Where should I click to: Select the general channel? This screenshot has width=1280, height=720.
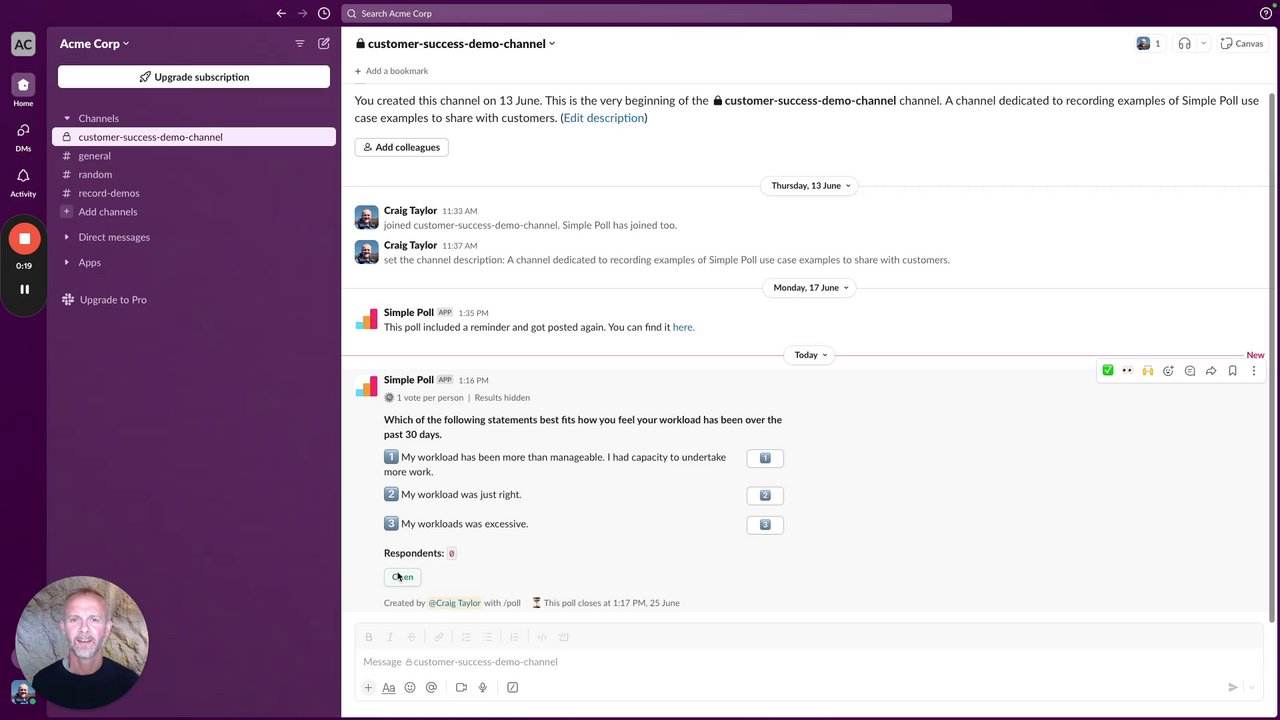click(194, 156)
